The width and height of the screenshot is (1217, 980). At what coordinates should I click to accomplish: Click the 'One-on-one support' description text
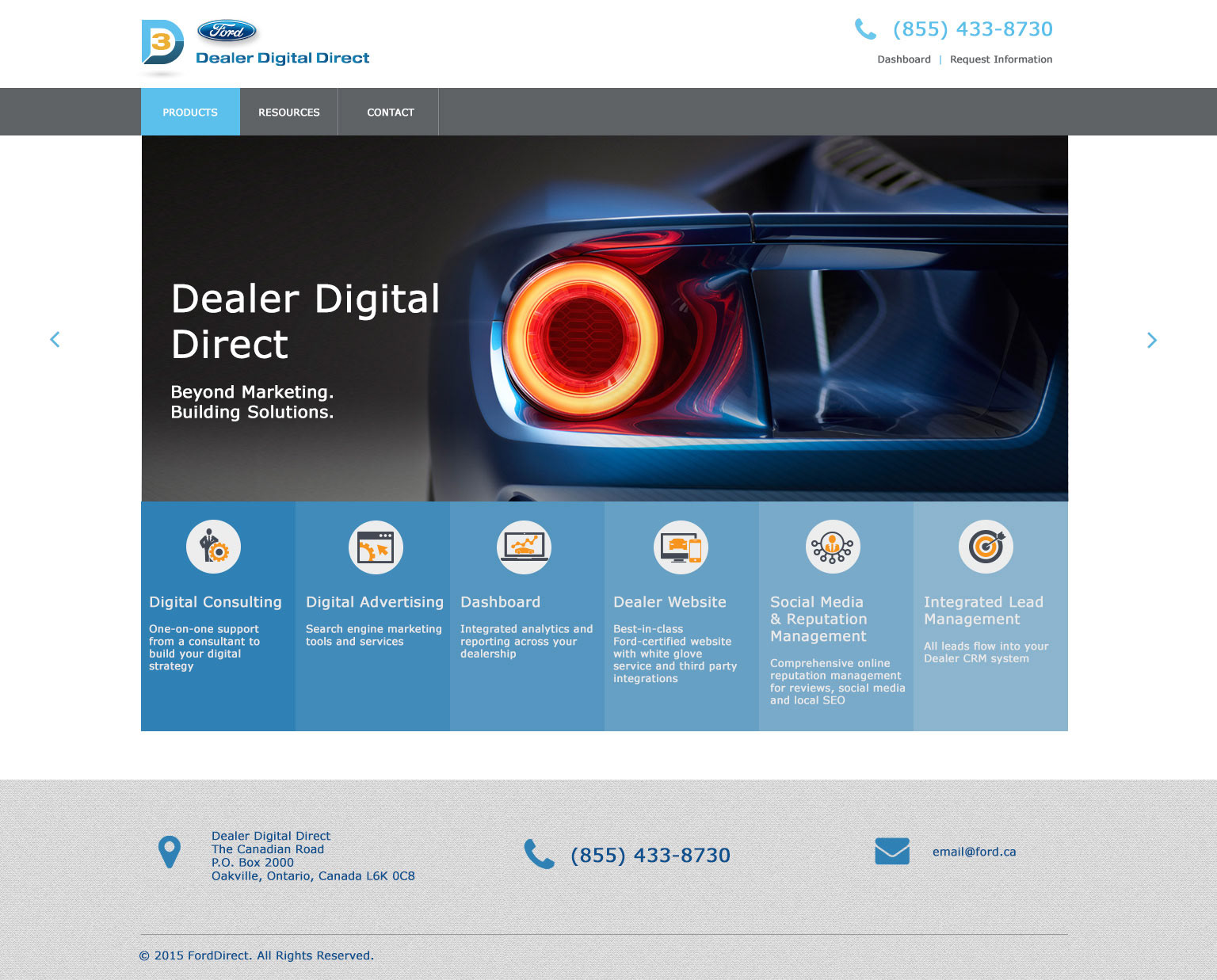point(204,647)
